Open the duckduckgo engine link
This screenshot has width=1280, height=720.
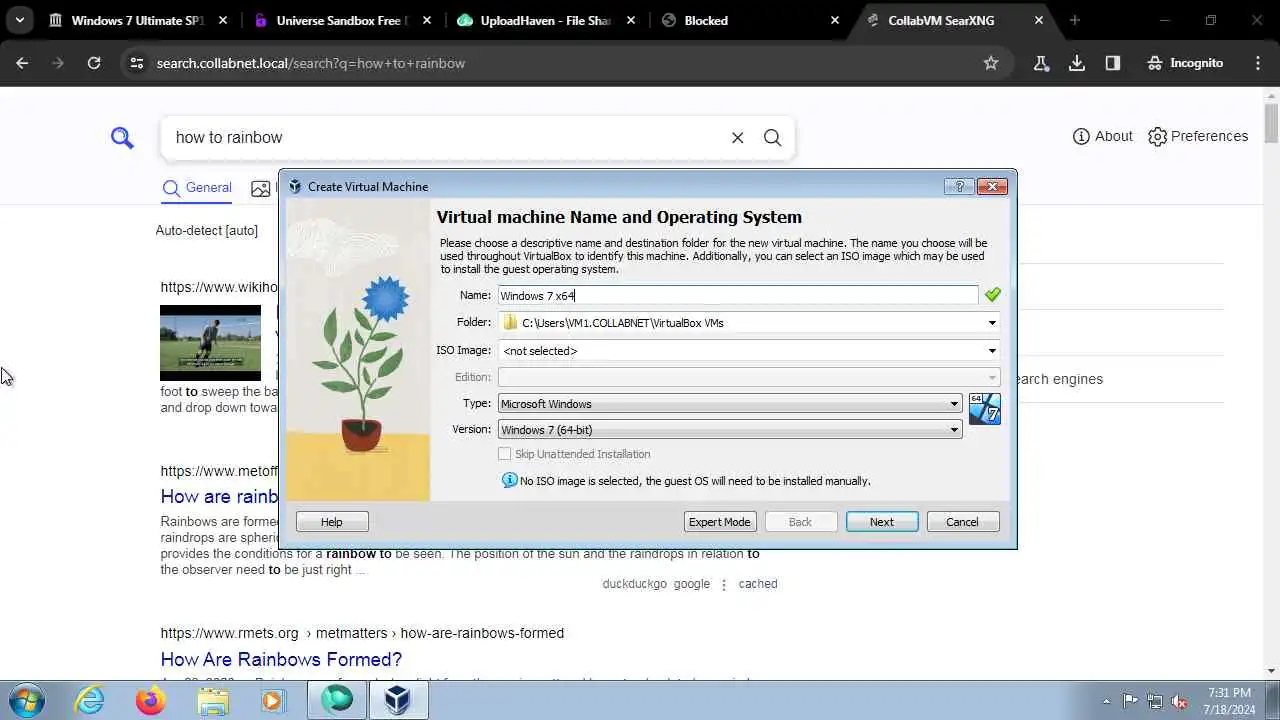pyautogui.click(x=634, y=584)
